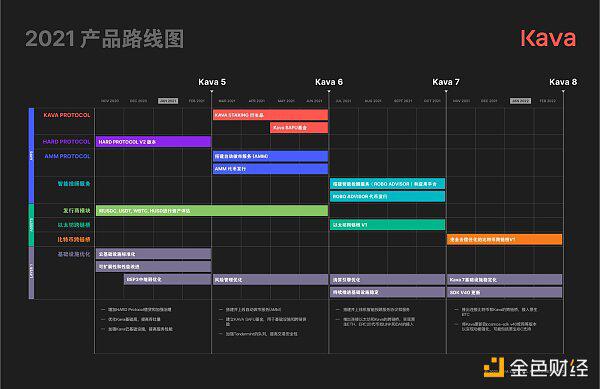Screen dimensions: 600x389
Task: Click the teal ROBO ADVISOR 代币发行 bar
Action: tap(387, 196)
